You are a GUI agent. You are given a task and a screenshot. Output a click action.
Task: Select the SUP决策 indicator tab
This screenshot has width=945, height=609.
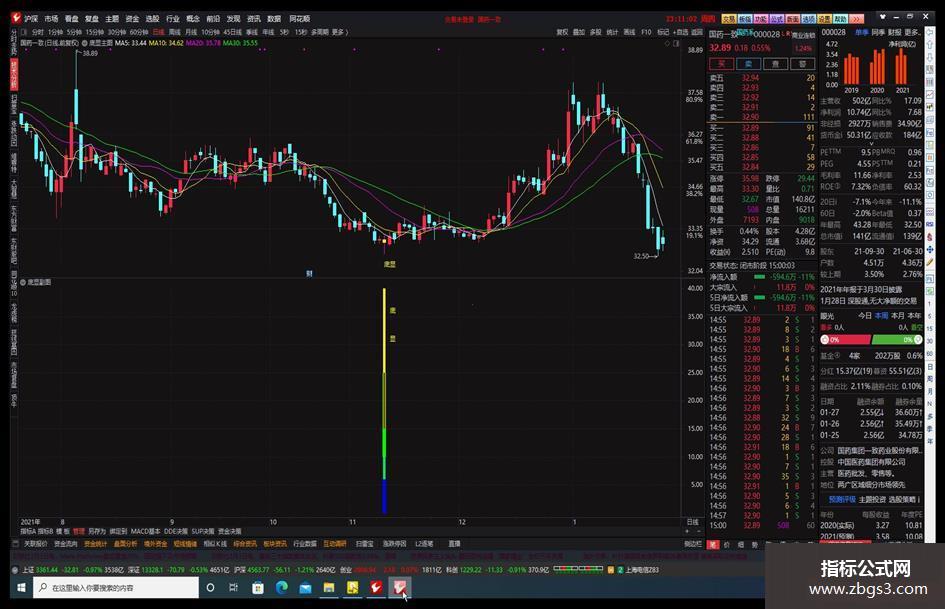(x=203, y=531)
